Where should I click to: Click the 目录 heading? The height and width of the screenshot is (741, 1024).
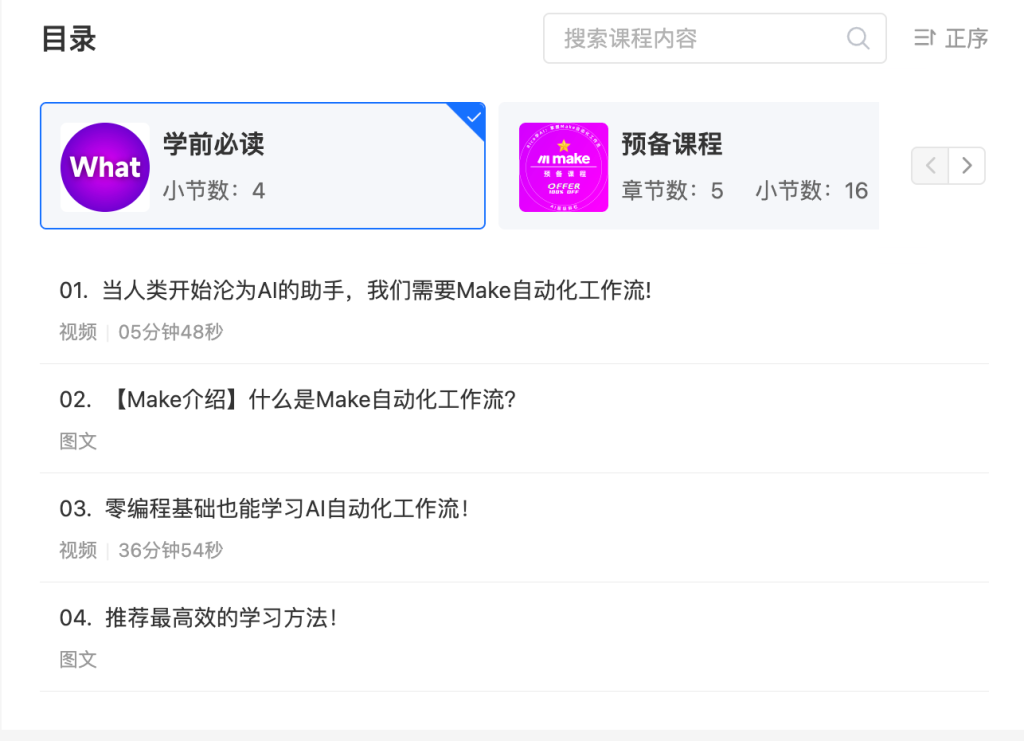tap(68, 39)
